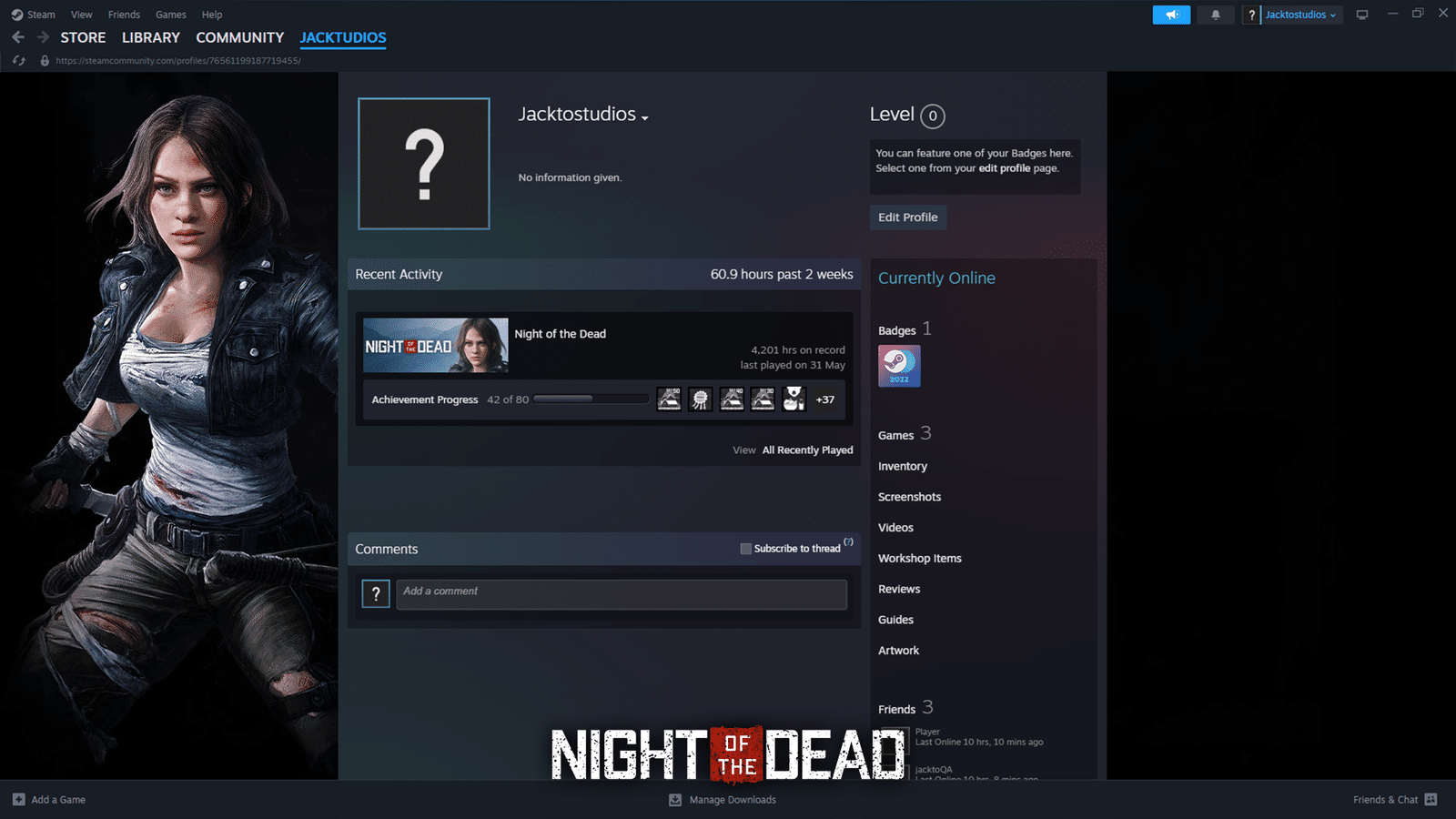
Task: Click the padlock icon beside the URL
Action: [45, 61]
